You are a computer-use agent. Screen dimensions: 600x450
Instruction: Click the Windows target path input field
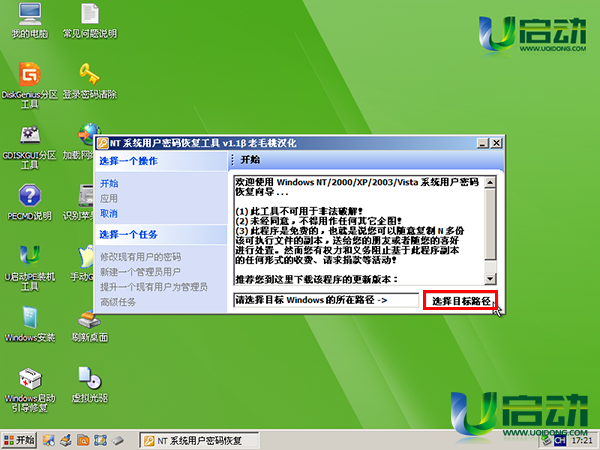pyautogui.click(x=326, y=300)
